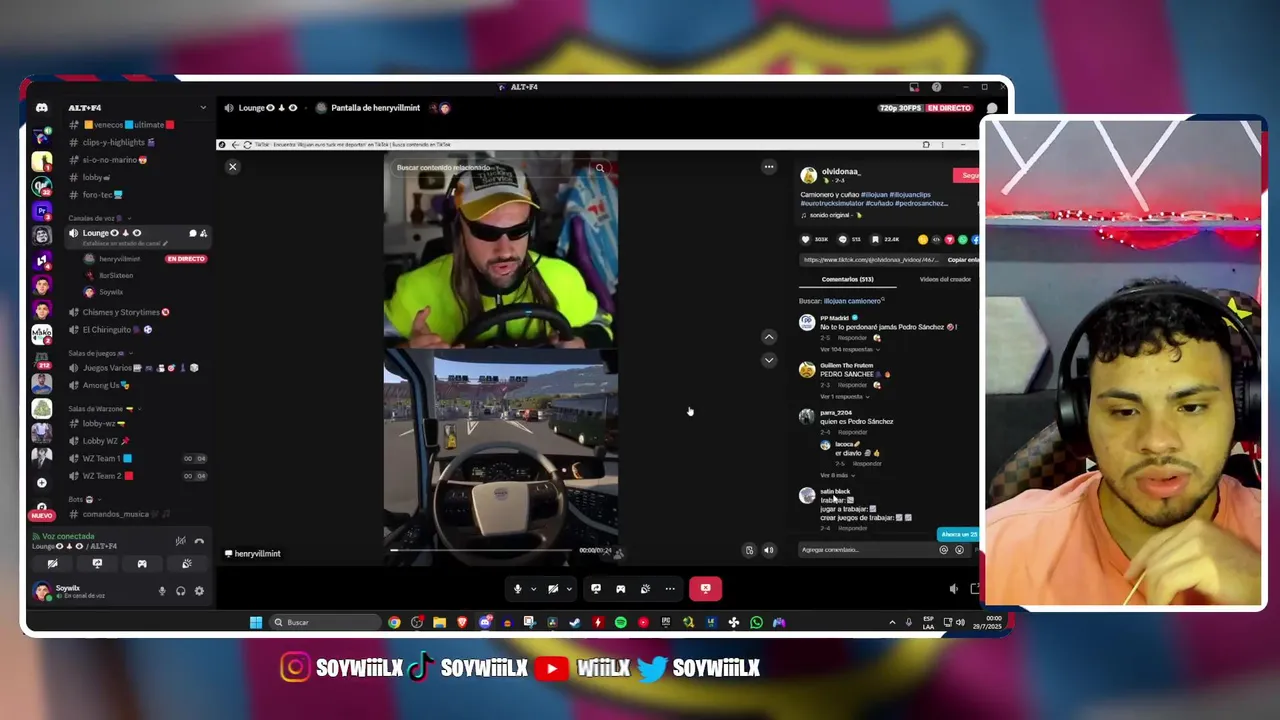The height and width of the screenshot is (720, 1280).
Task: Click illojuan camionero search suggestion
Action: (853, 301)
